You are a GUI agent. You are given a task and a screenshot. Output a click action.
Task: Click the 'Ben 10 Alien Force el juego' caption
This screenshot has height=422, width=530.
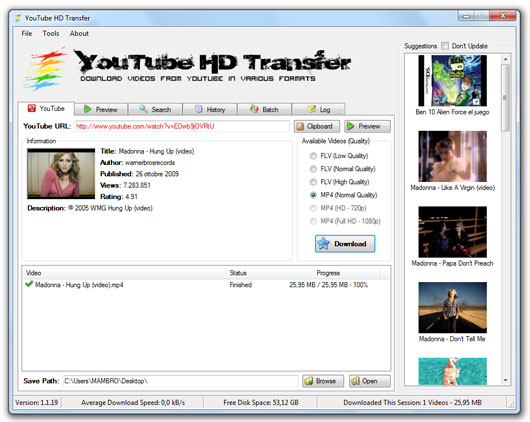[452, 112]
